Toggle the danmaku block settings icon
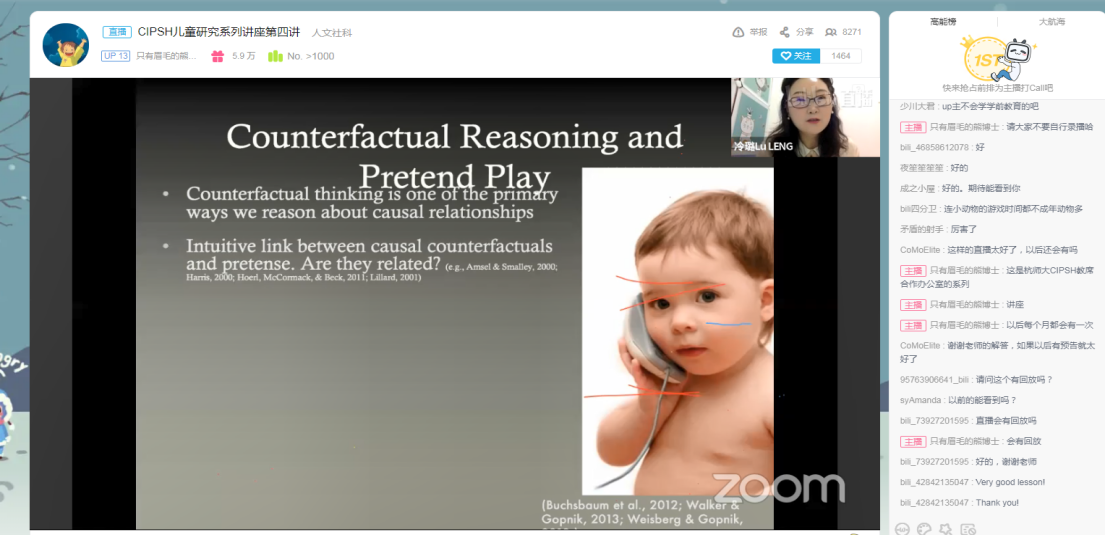This screenshot has height=535, width=1105. (967, 528)
